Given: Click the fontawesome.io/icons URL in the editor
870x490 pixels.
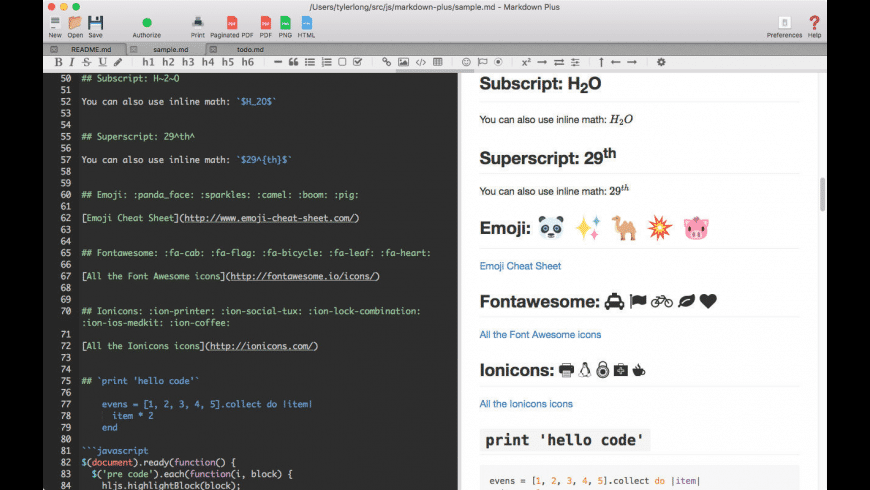Looking at the screenshot, I should (303, 276).
